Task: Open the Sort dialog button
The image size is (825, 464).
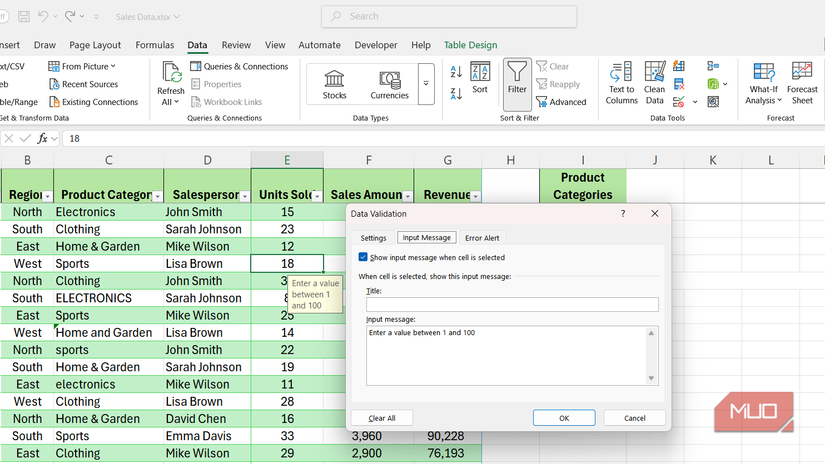Action: coord(480,78)
